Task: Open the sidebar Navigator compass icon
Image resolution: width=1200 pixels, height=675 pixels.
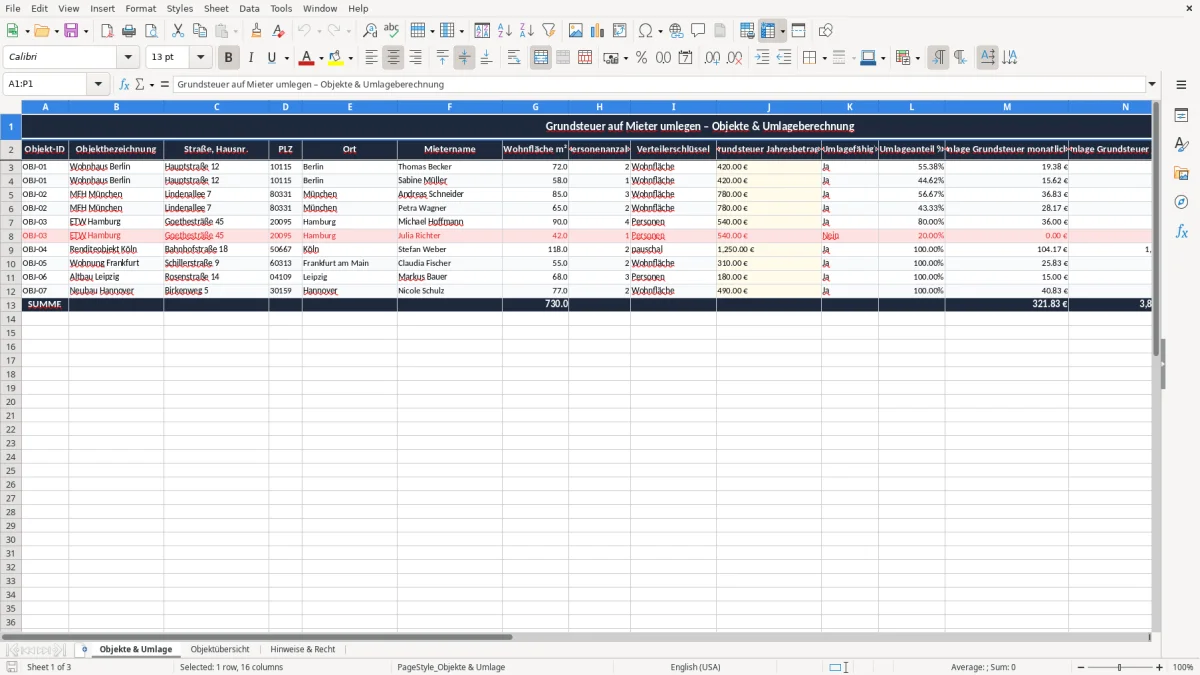Action: pyautogui.click(x=1181, y=202)
